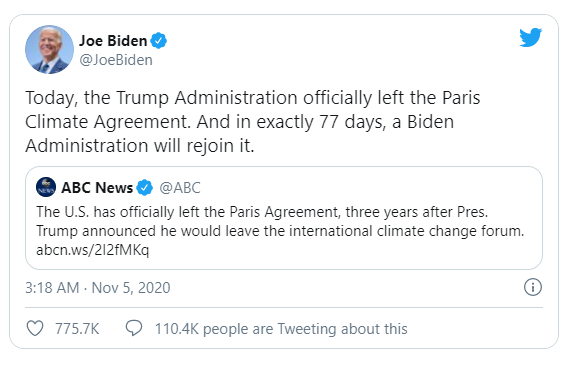Click the quoted tweet card border area
The height and width of the screenshot is (368, 581).
(284, 218)
